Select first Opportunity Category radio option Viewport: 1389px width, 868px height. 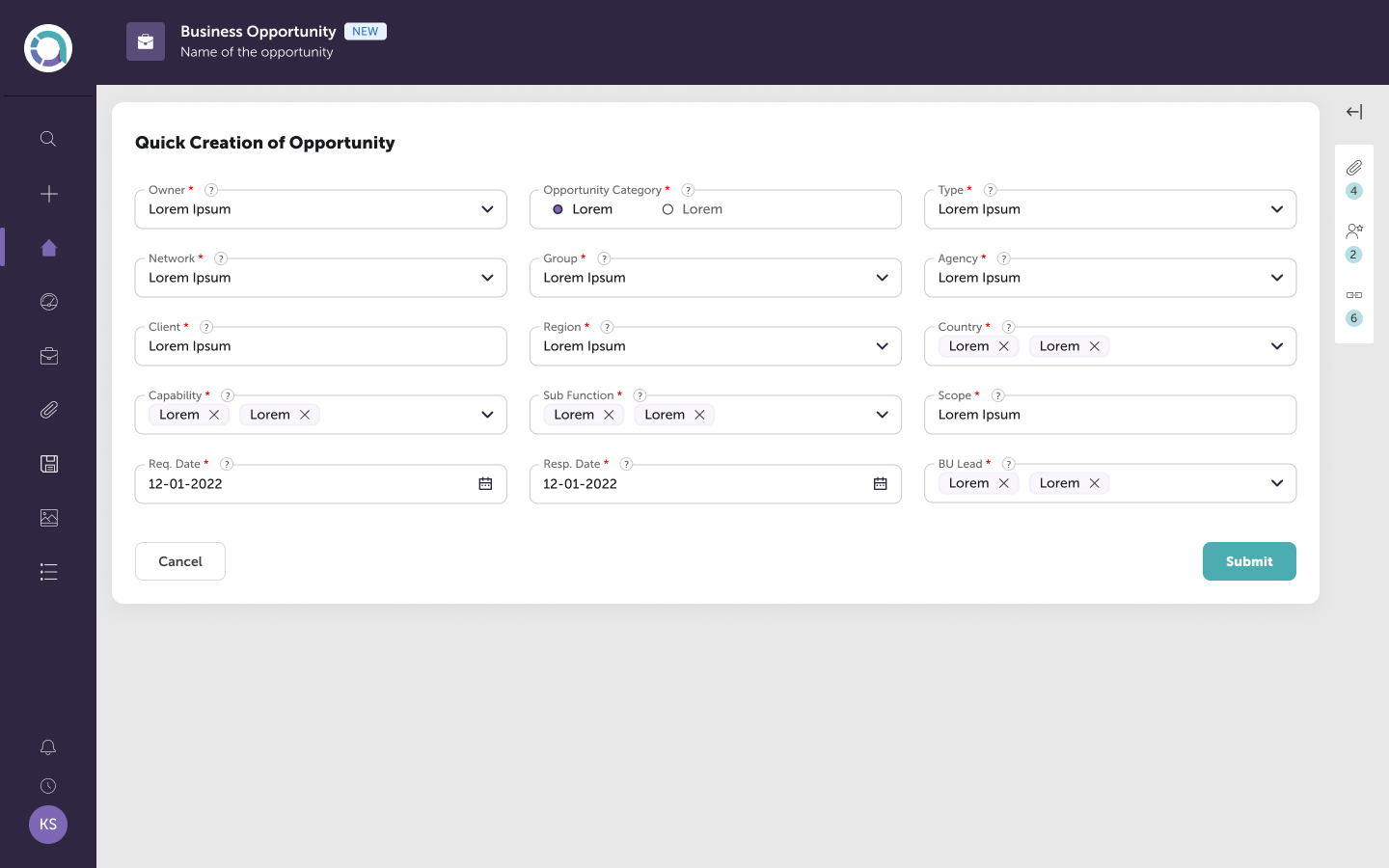coord(558,209)
